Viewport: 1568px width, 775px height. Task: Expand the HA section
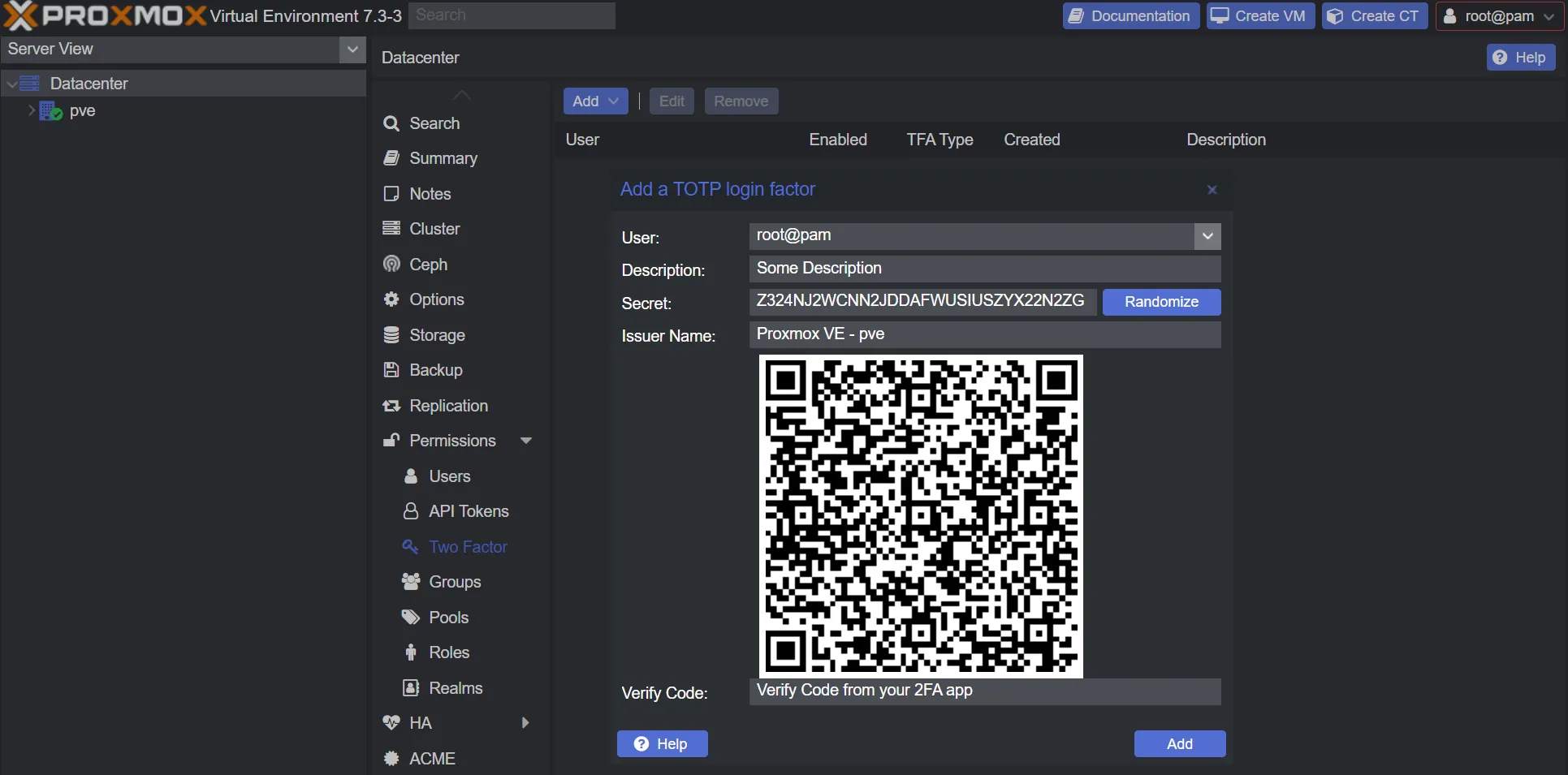pos(525,722)
